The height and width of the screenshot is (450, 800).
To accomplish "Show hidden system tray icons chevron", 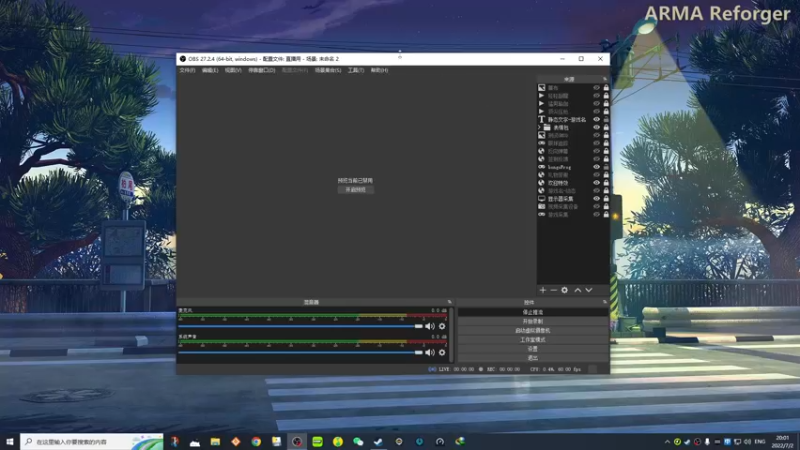I will (667, 442).
